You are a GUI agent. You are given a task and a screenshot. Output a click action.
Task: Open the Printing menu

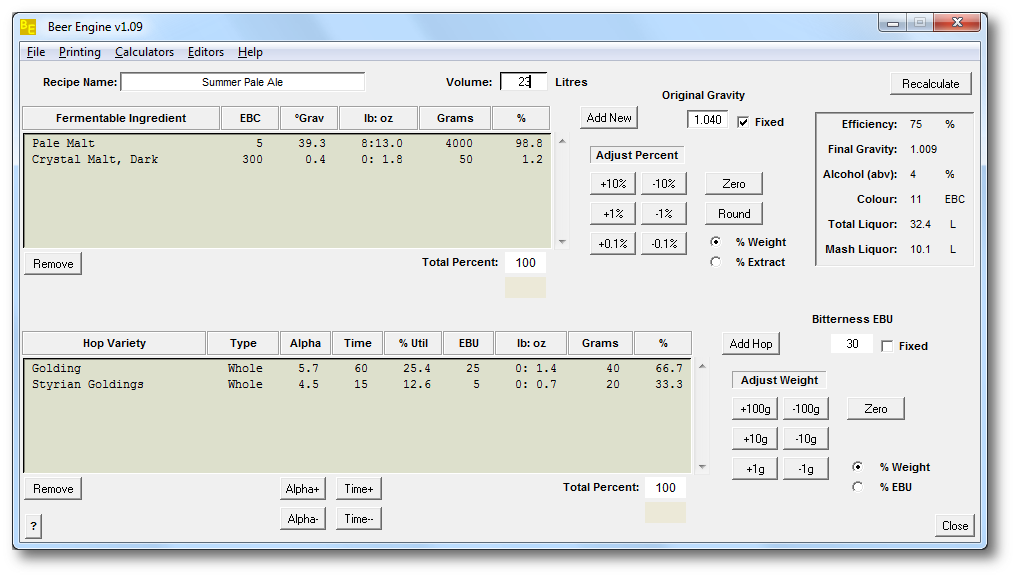[x=80, y=52]
